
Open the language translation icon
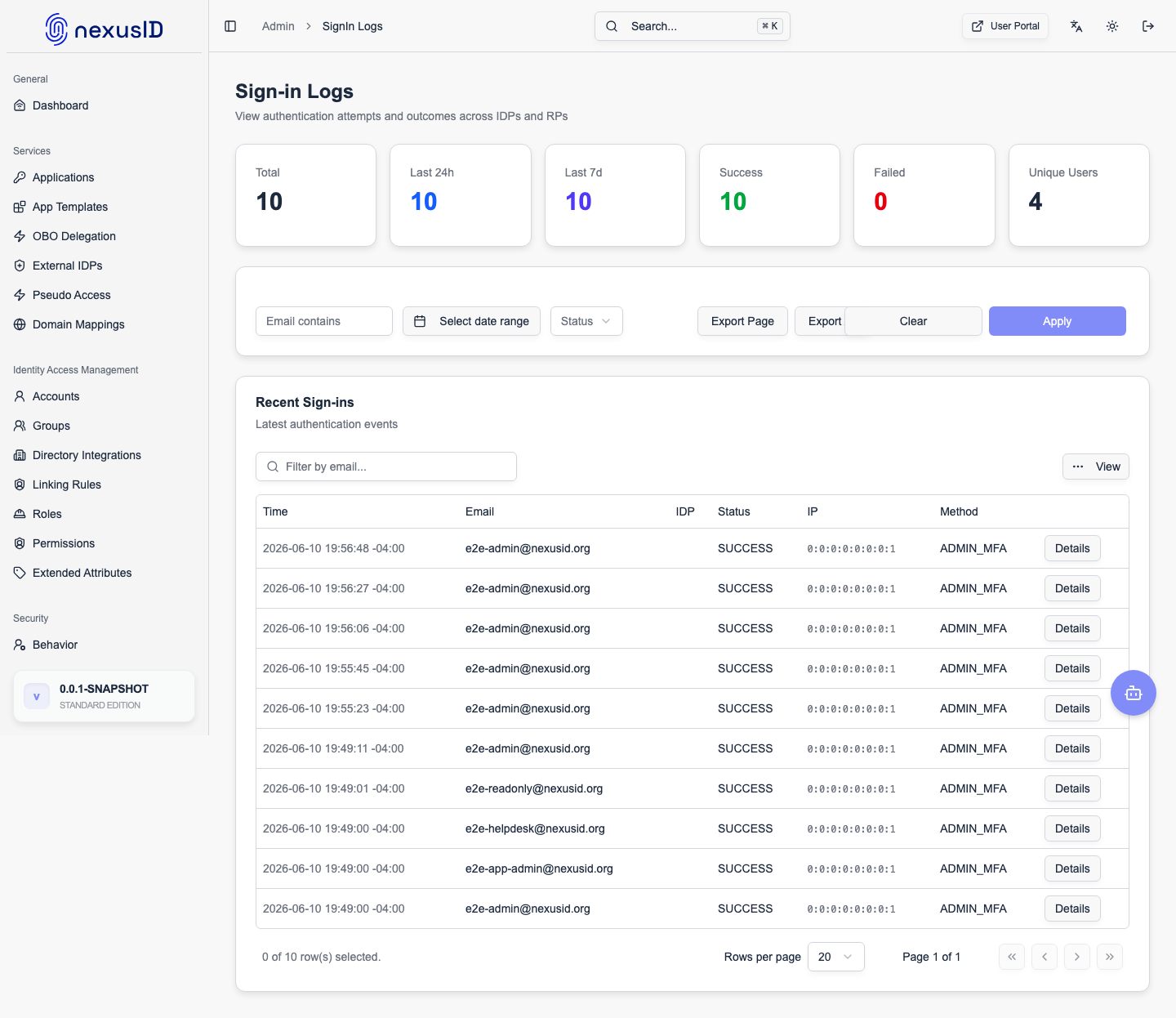[x=1076, y=26]
